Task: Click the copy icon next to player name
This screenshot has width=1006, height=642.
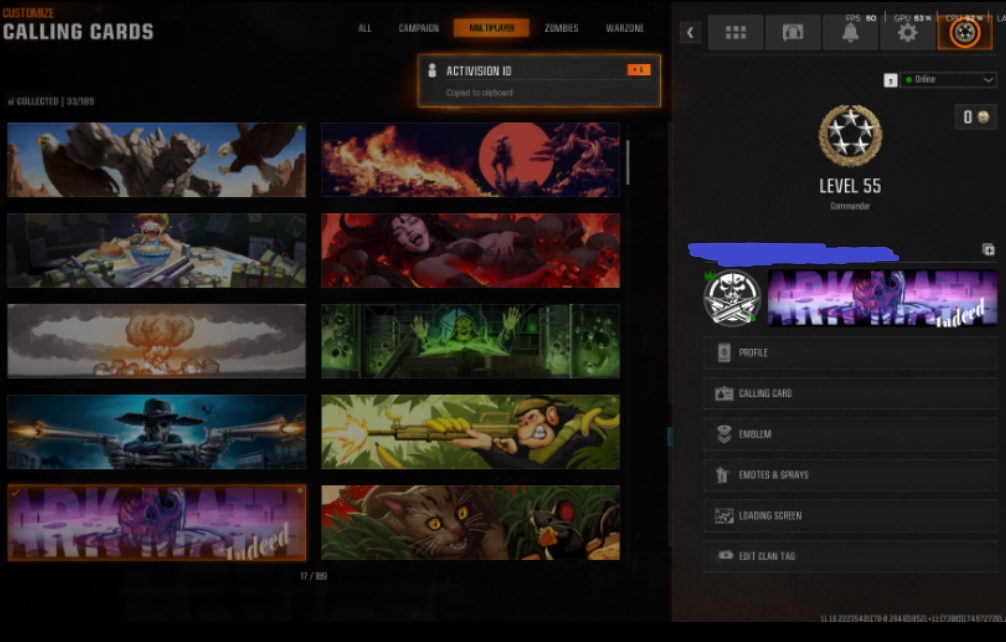Action: coord(988,249)
